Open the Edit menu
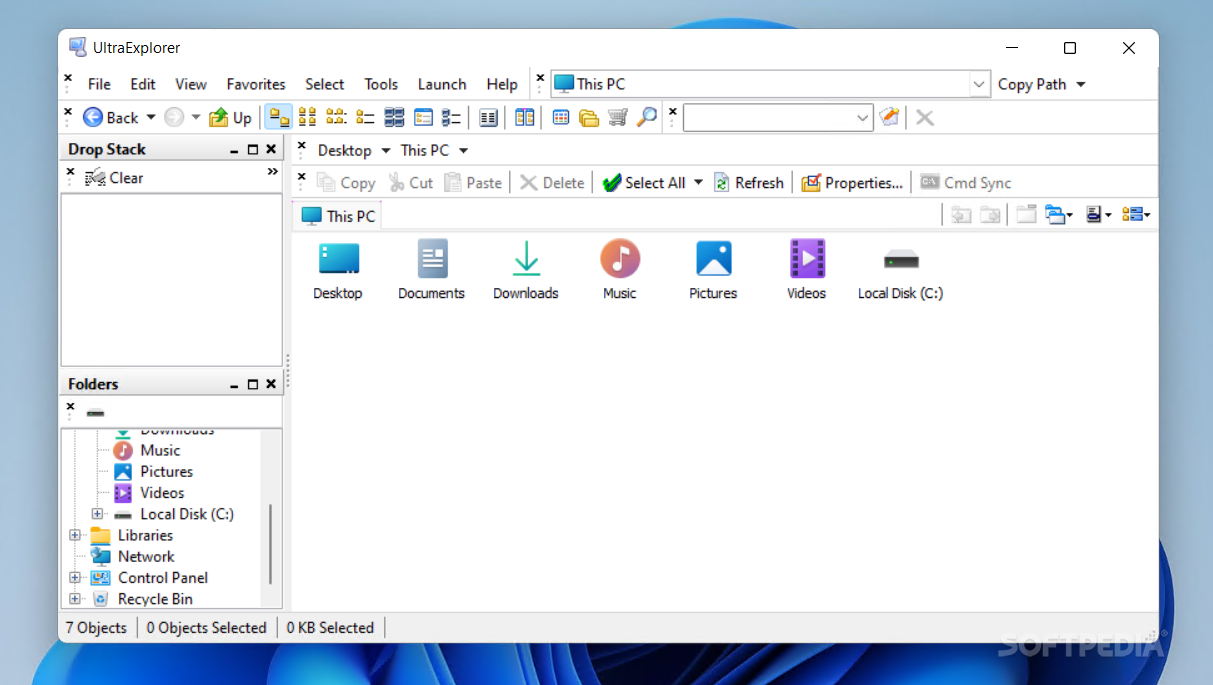Image resolution: width=1213 pixels, height=685 pixels. 143,84
